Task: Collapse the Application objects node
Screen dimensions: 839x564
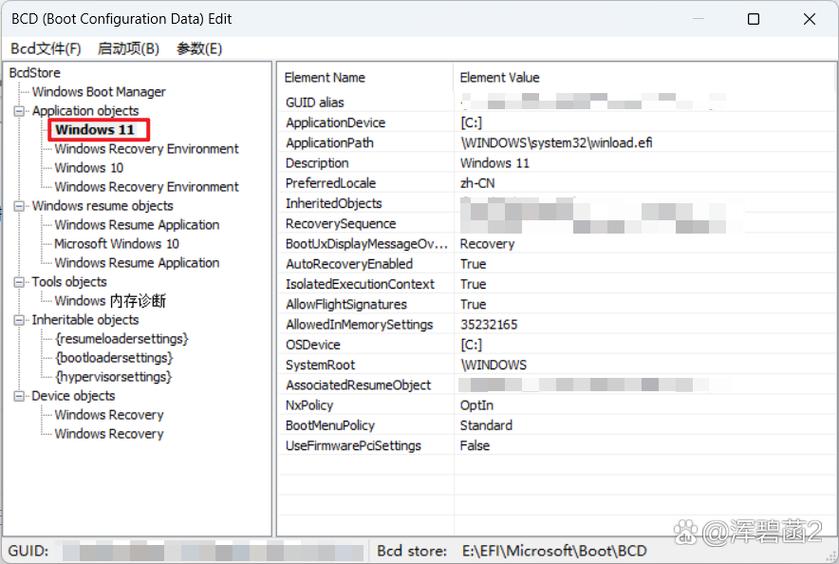Action: tap(19, 111)
